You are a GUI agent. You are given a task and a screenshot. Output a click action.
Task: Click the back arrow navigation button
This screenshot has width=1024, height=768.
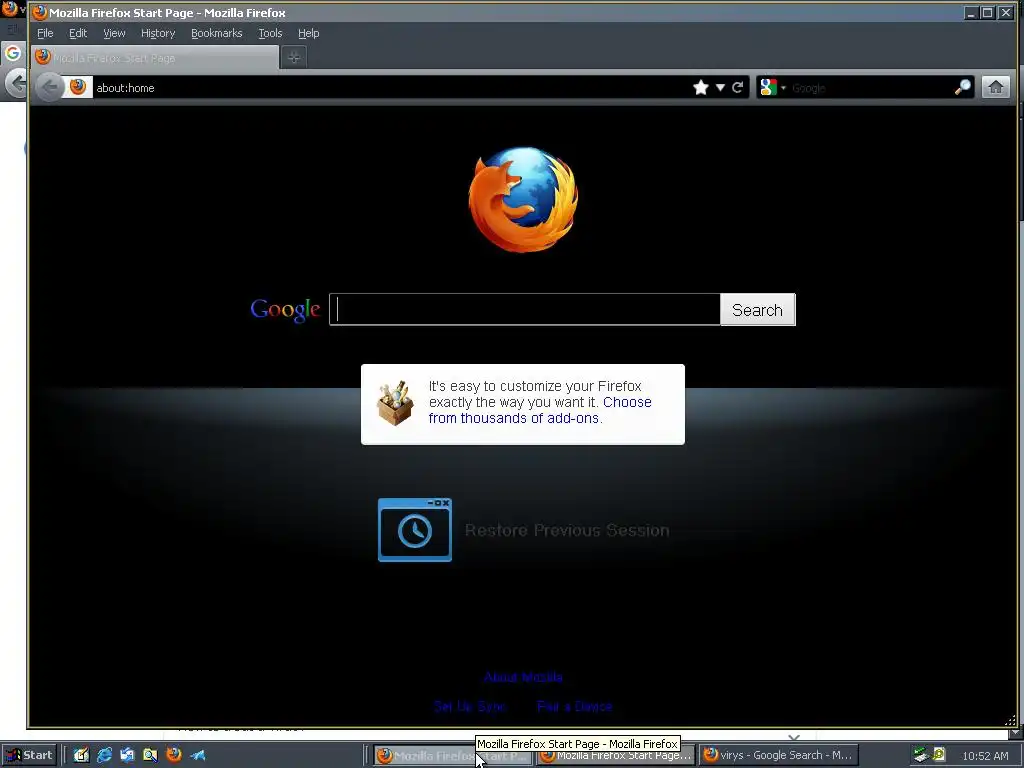tap(50, 88)
